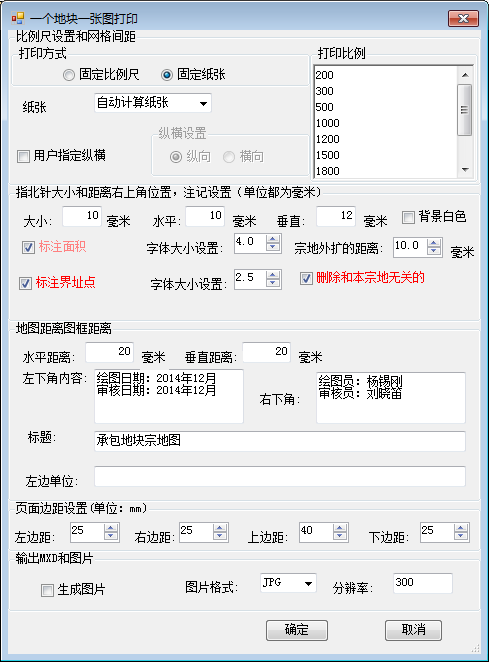Screen dimensions: 489x662
Task: Open the 自动计算纸张 paper dropdown
Action: click(152, 103)
